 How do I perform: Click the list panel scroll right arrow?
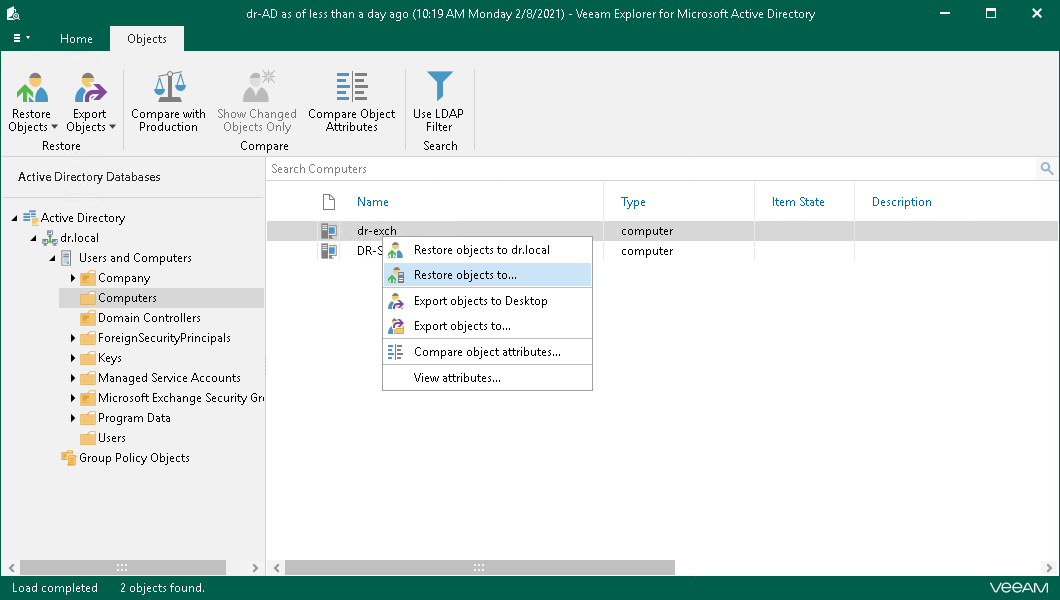[1049, 568]
